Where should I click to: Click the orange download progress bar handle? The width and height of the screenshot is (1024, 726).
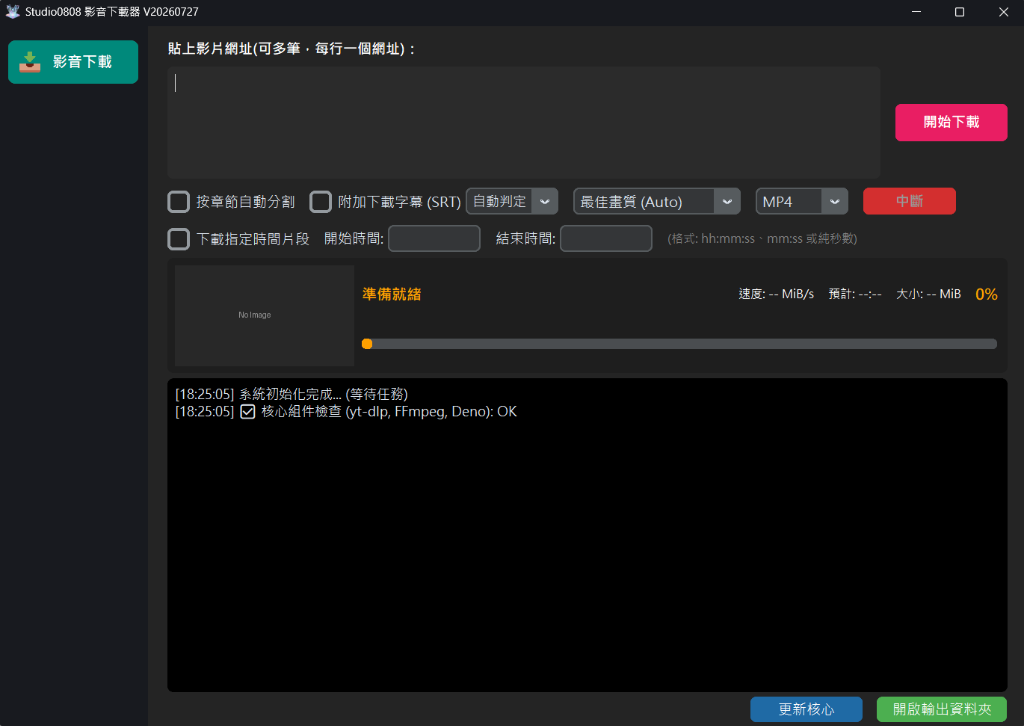[x=367, y=344]
